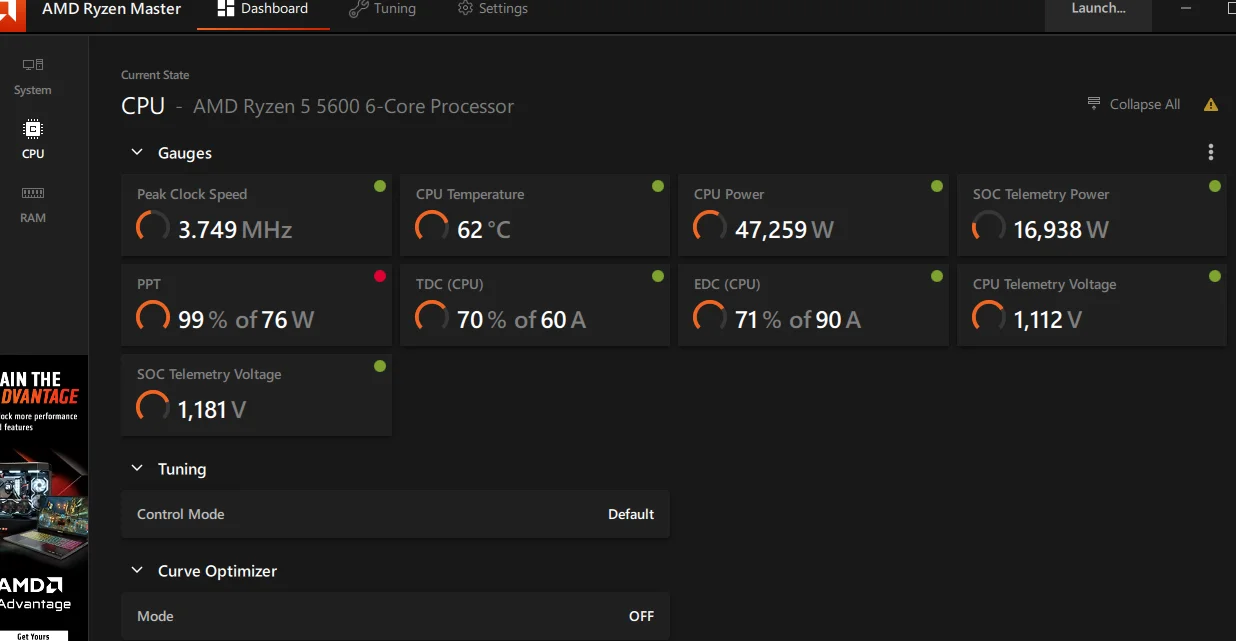Collapse the Gauges section

(x=137, y=153)
